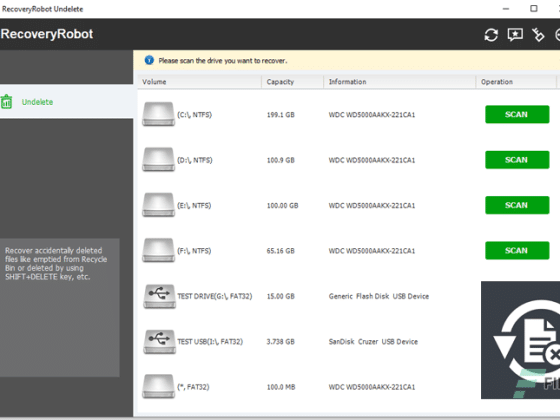Scan the F:\ drive
Viewport: 560px width, 420px height.
(x=517, y=250)
